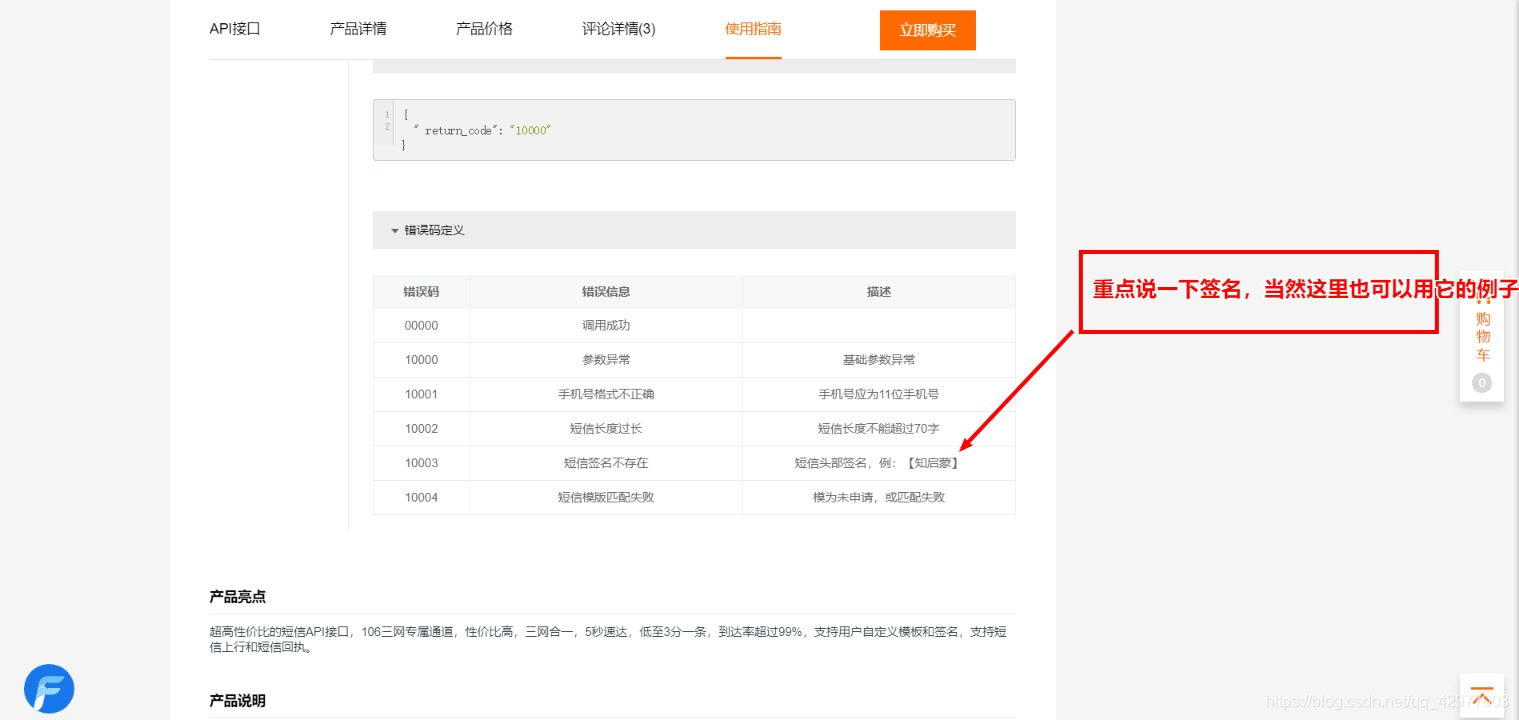Click the 基础参数异常 description cell
Image resolution: width=1519 pixels, height=720 pixels.
[879, 360]
